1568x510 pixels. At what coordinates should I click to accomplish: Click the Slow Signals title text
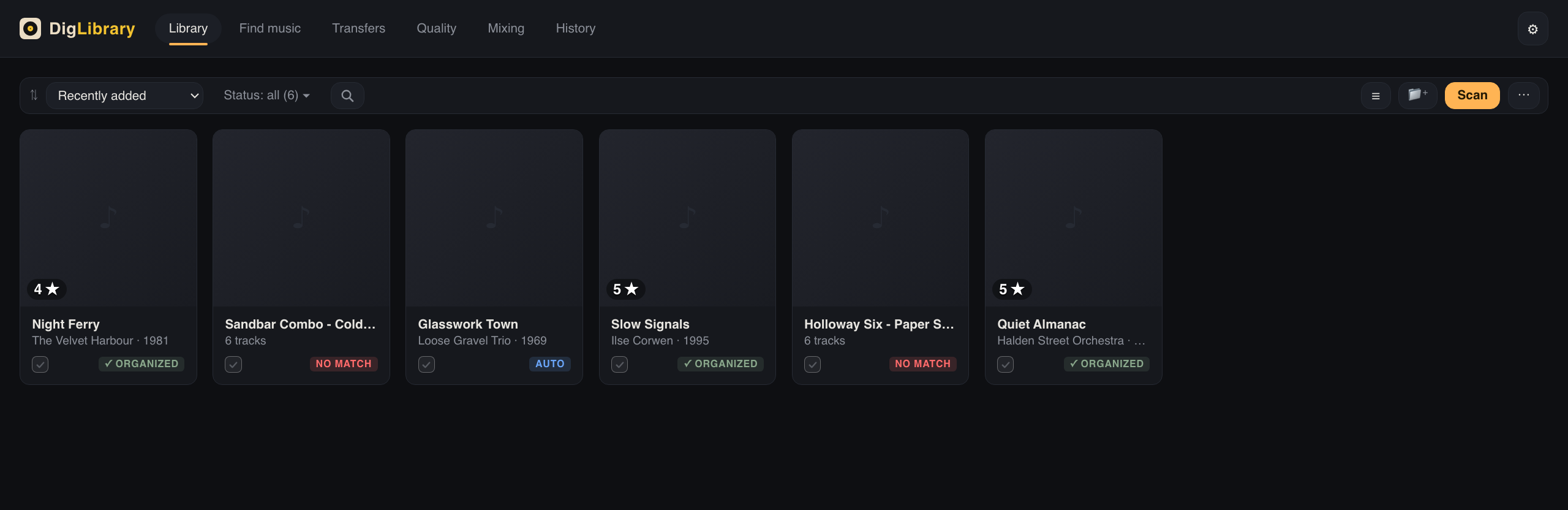[650, 324]
